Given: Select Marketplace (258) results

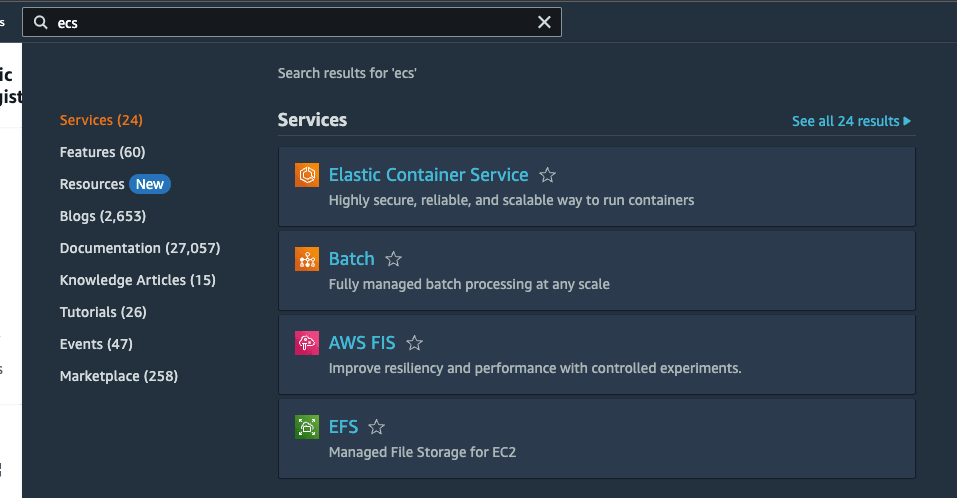Looking at the screenshot, I should [x=119, y=376].
